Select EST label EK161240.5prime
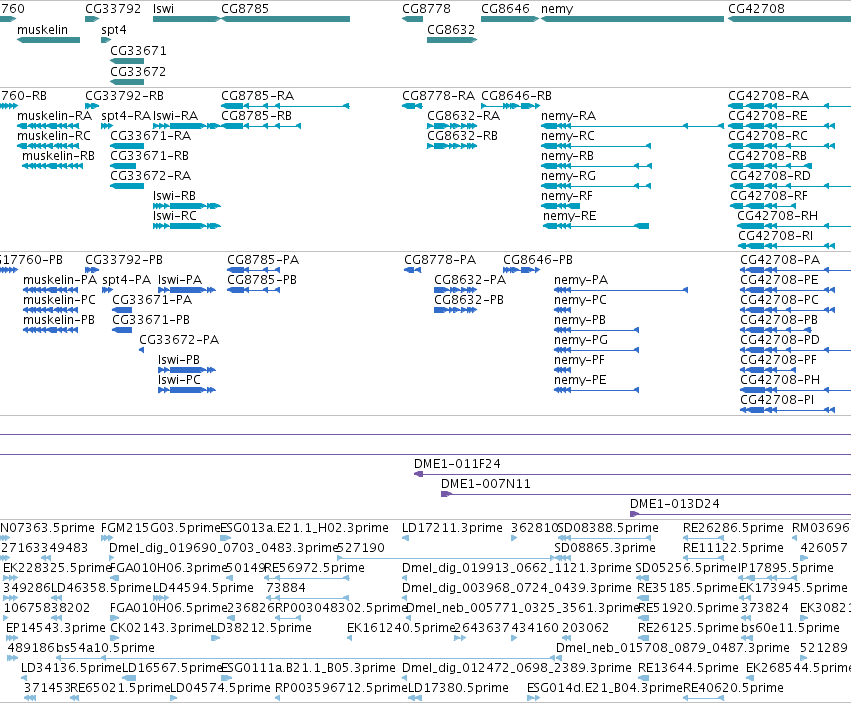 401,628
